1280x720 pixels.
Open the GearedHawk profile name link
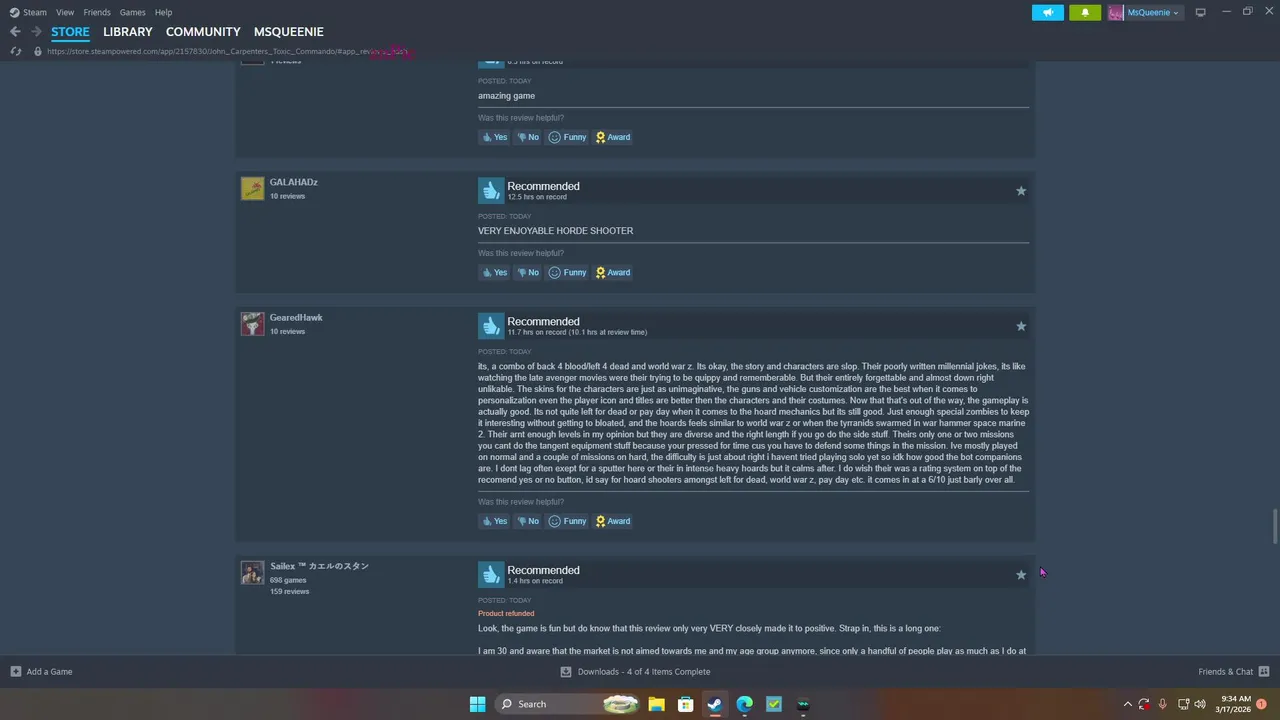(x=296, y=317)
